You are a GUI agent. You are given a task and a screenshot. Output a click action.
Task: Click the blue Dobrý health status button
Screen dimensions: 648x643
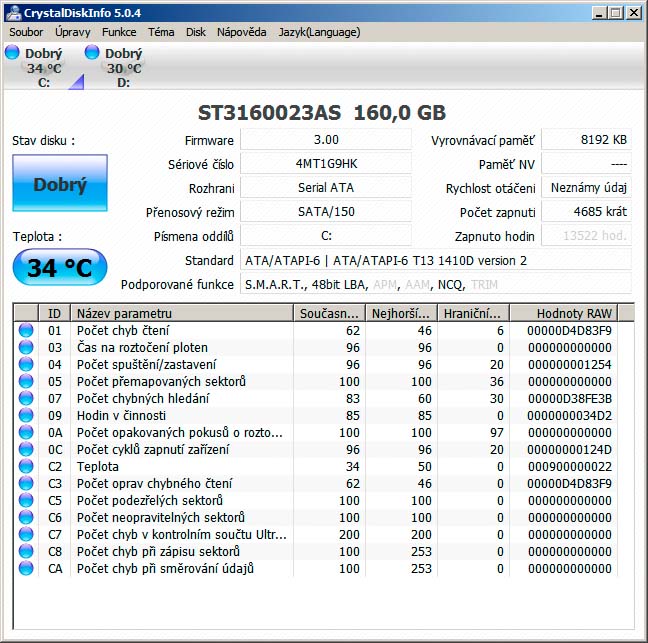(60, 184)
